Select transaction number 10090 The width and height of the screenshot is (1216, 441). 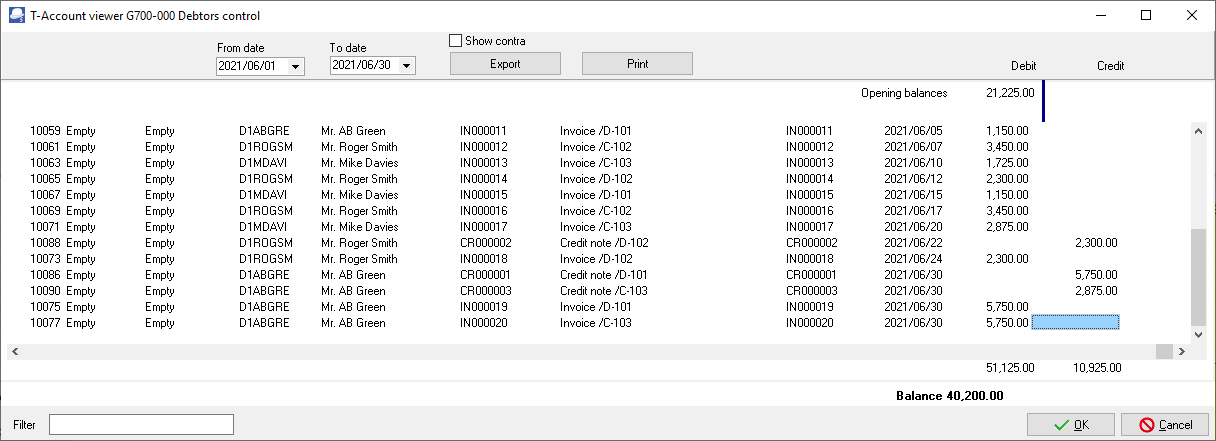click(46, 291)
